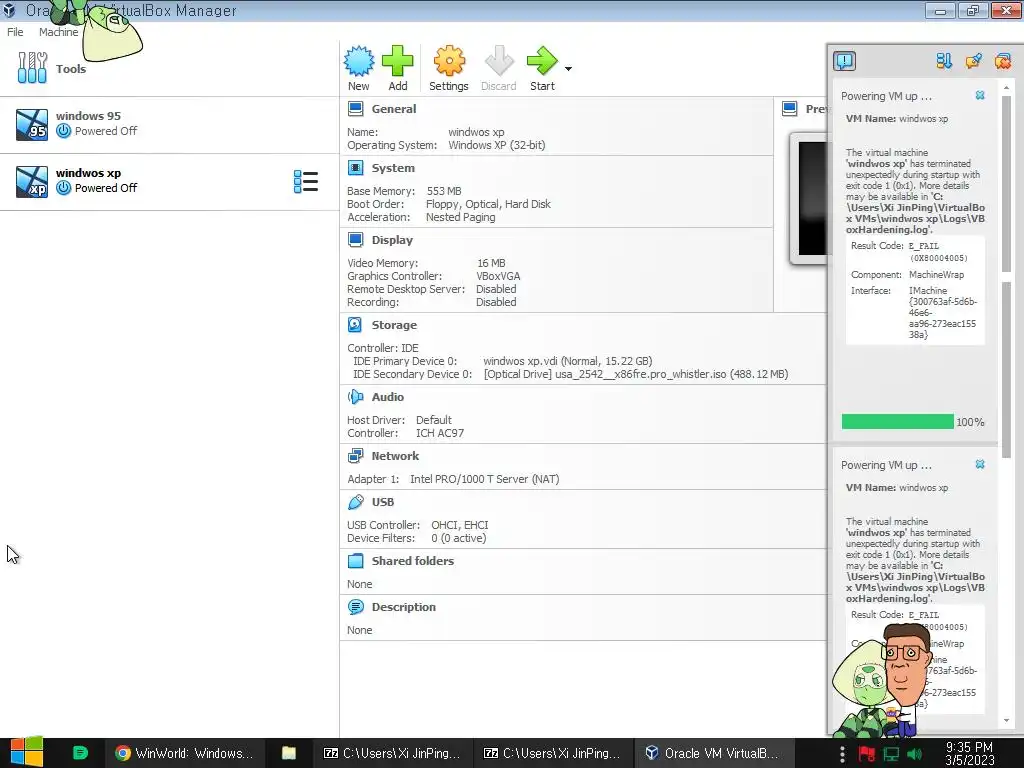This screenshot has height=768, width=1024.
Task: Click the USB section header
Action: pyautogui.click(x=383, y=502)
